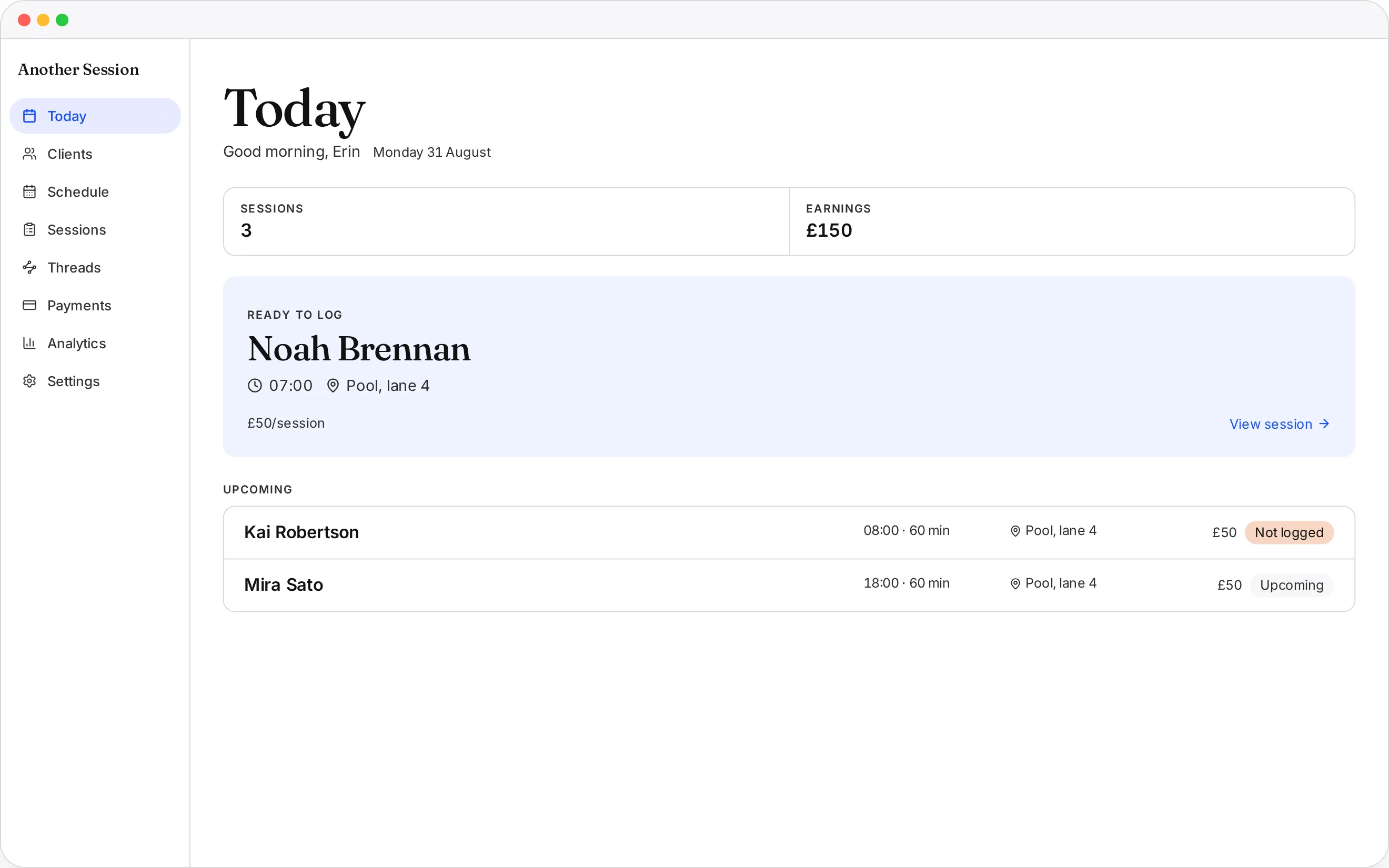Click the SESSIONS stat label
This screenshot has width=1389, height=868.
(271, 208)
